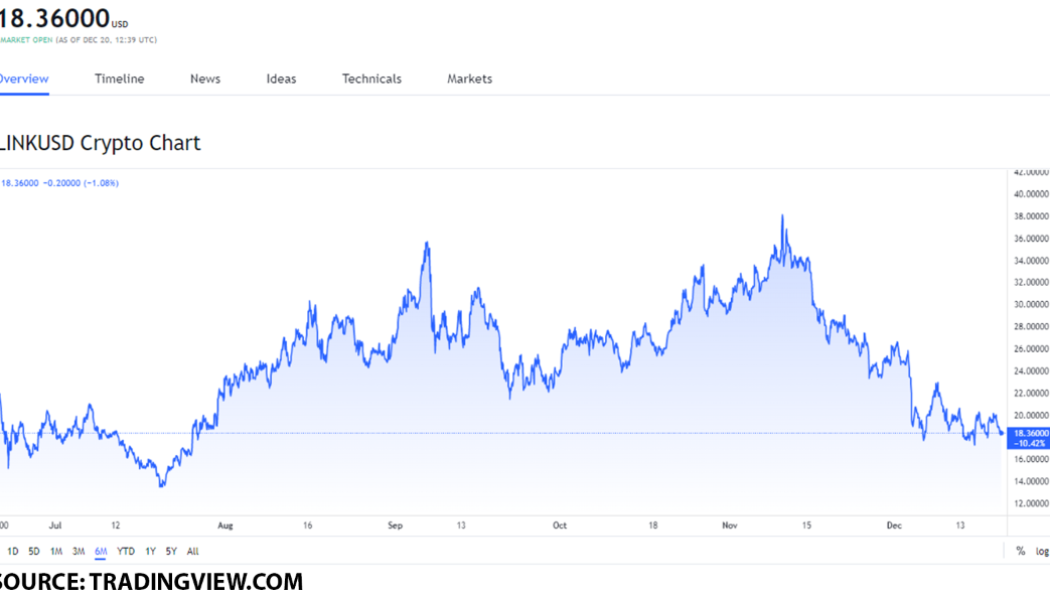This screenshot has width=1050, height=600.
Task: Choose the 3M time range
Action: click(x=78, y=551)
